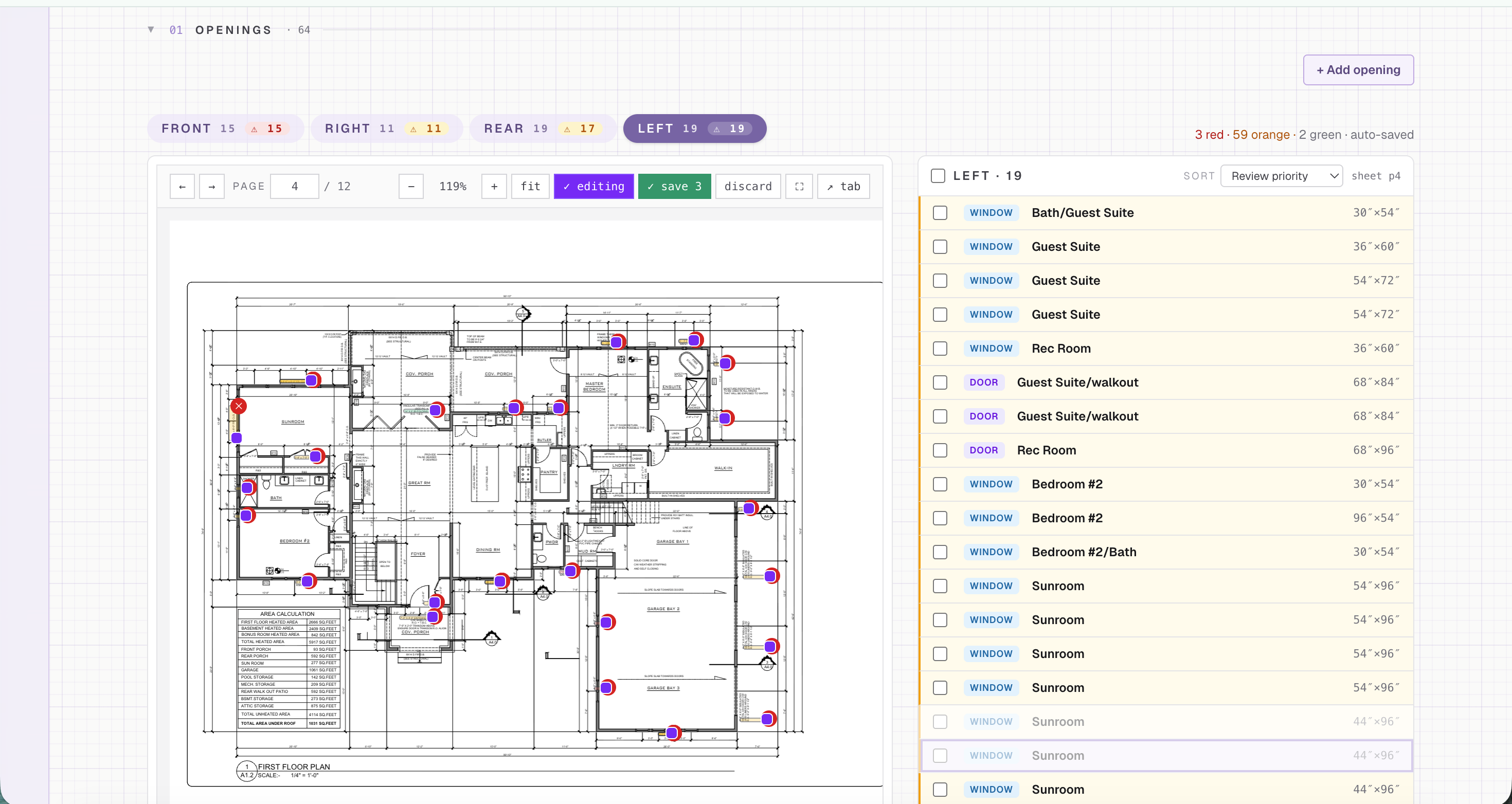Click the DOOR tag on the Rec Room row
Screen dimensions: 1512x804
point(984,451)
